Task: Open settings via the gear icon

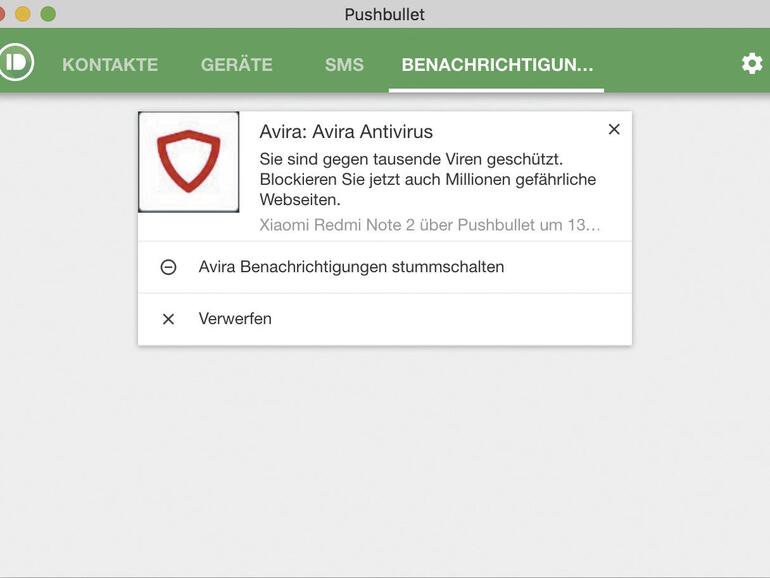Action: coord(752,64)
